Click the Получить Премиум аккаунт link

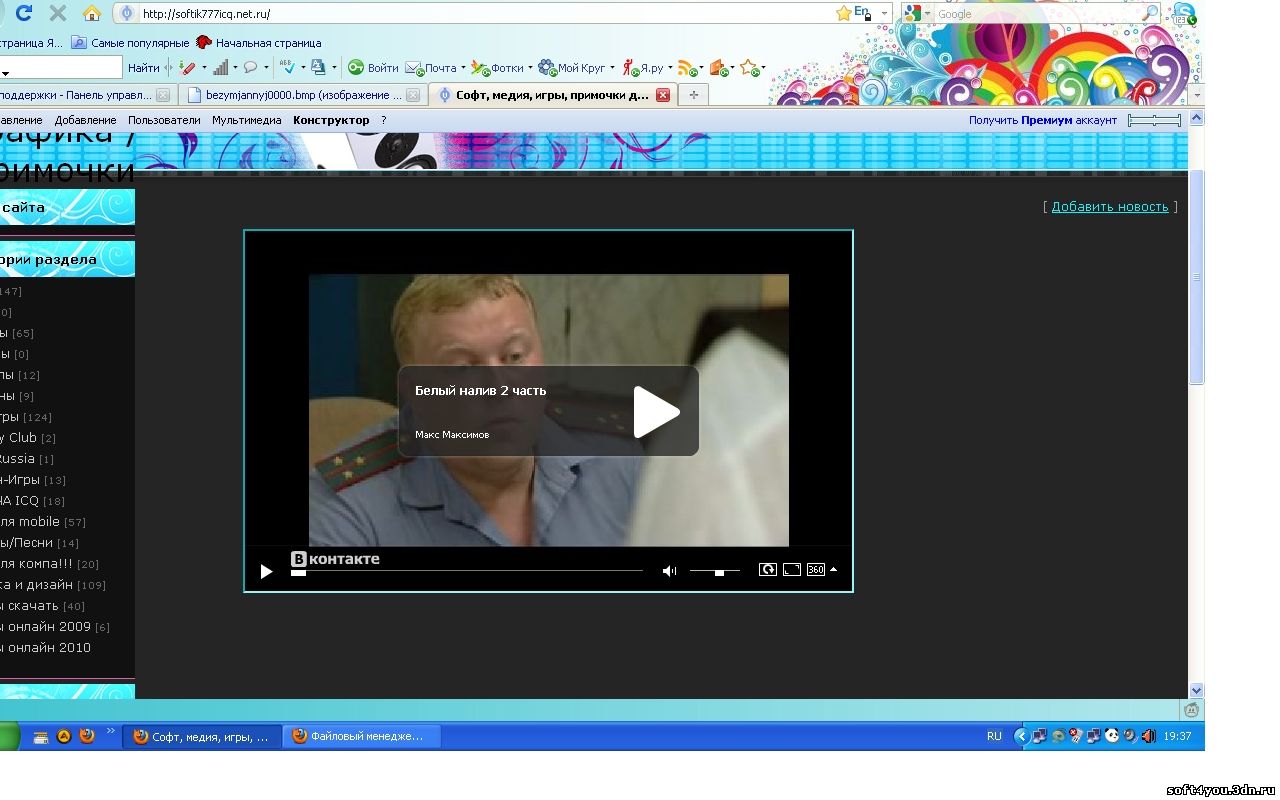(1044, 120)
